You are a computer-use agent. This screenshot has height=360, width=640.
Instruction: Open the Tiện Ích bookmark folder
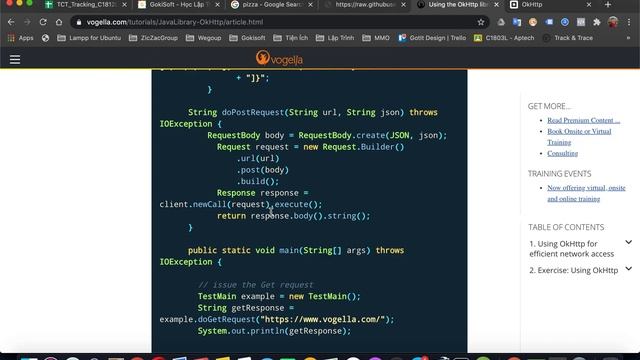pyautogui.click(x=291, y=38)
